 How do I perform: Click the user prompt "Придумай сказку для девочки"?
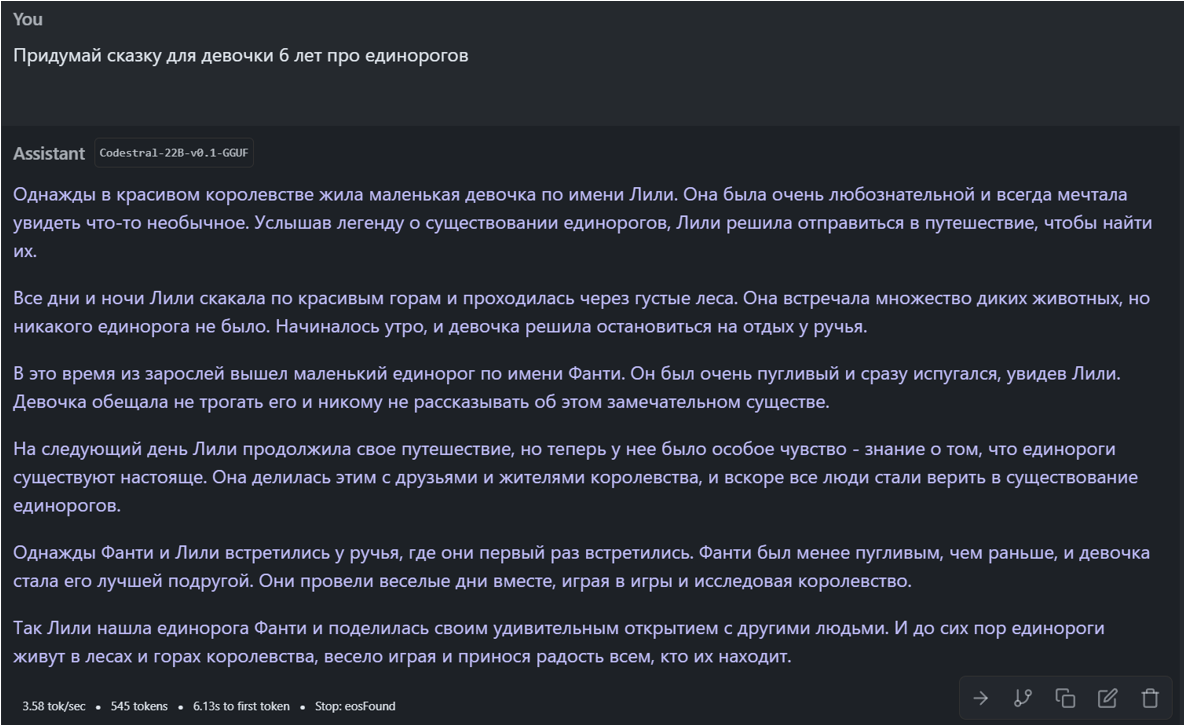(x=241, y=55)
